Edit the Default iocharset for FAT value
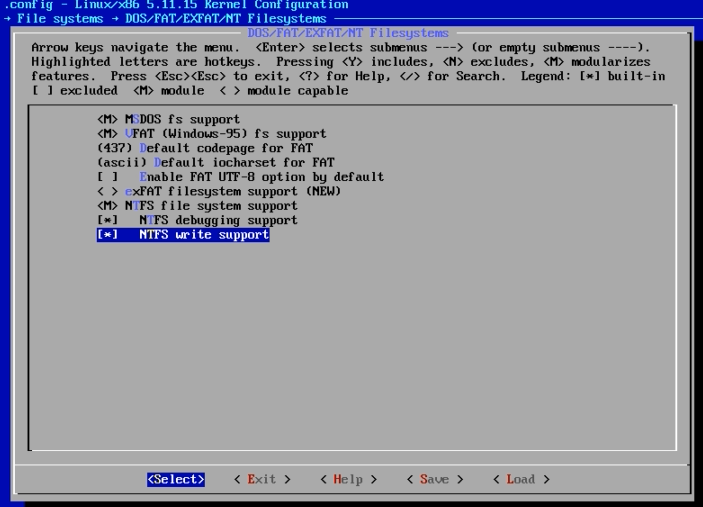Image resolution: width=703 pixels, height=507 pixels. pyautogui.click(x=216, y=163)
